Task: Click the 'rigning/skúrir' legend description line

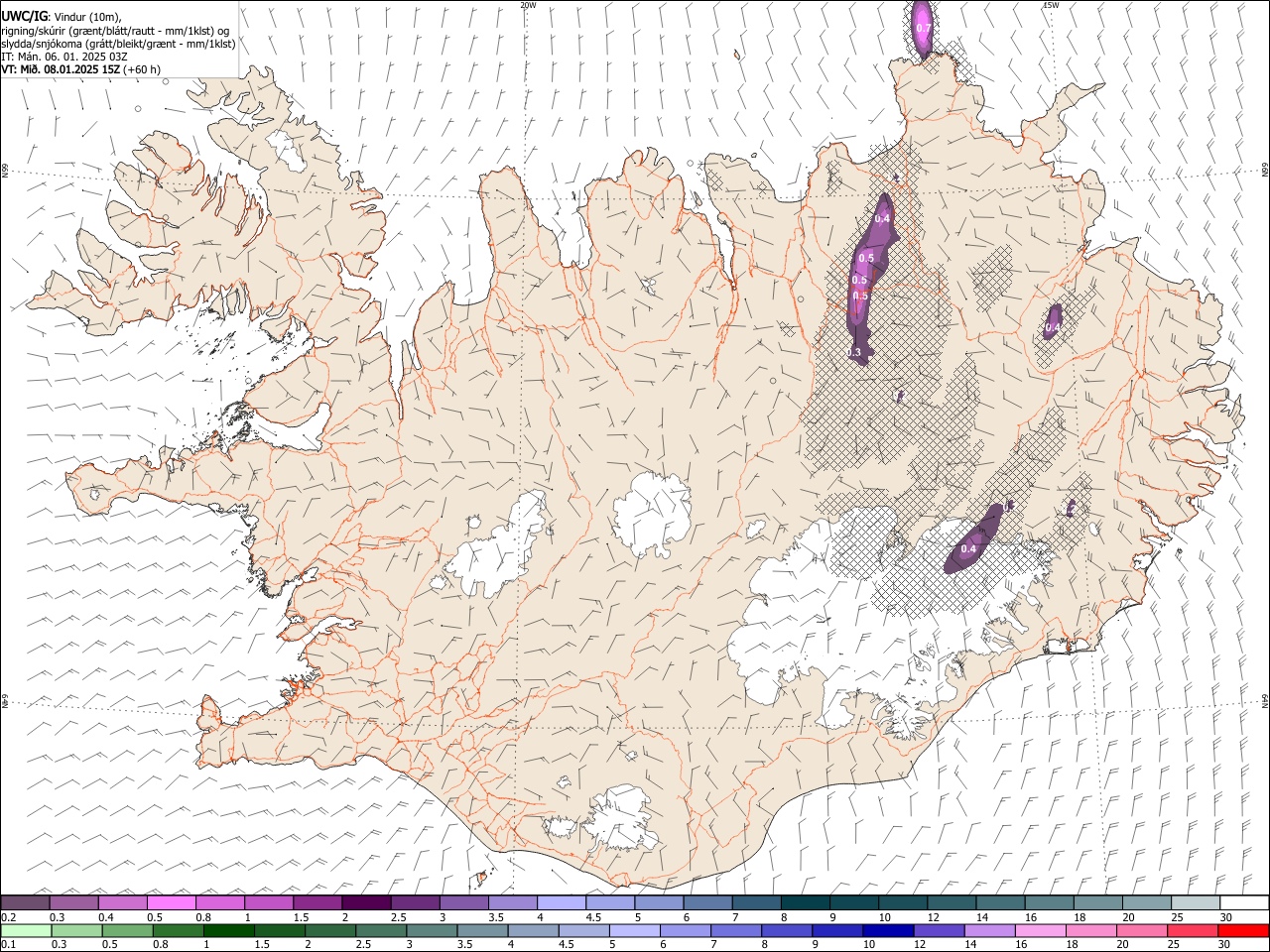Action: pos(115,30)
